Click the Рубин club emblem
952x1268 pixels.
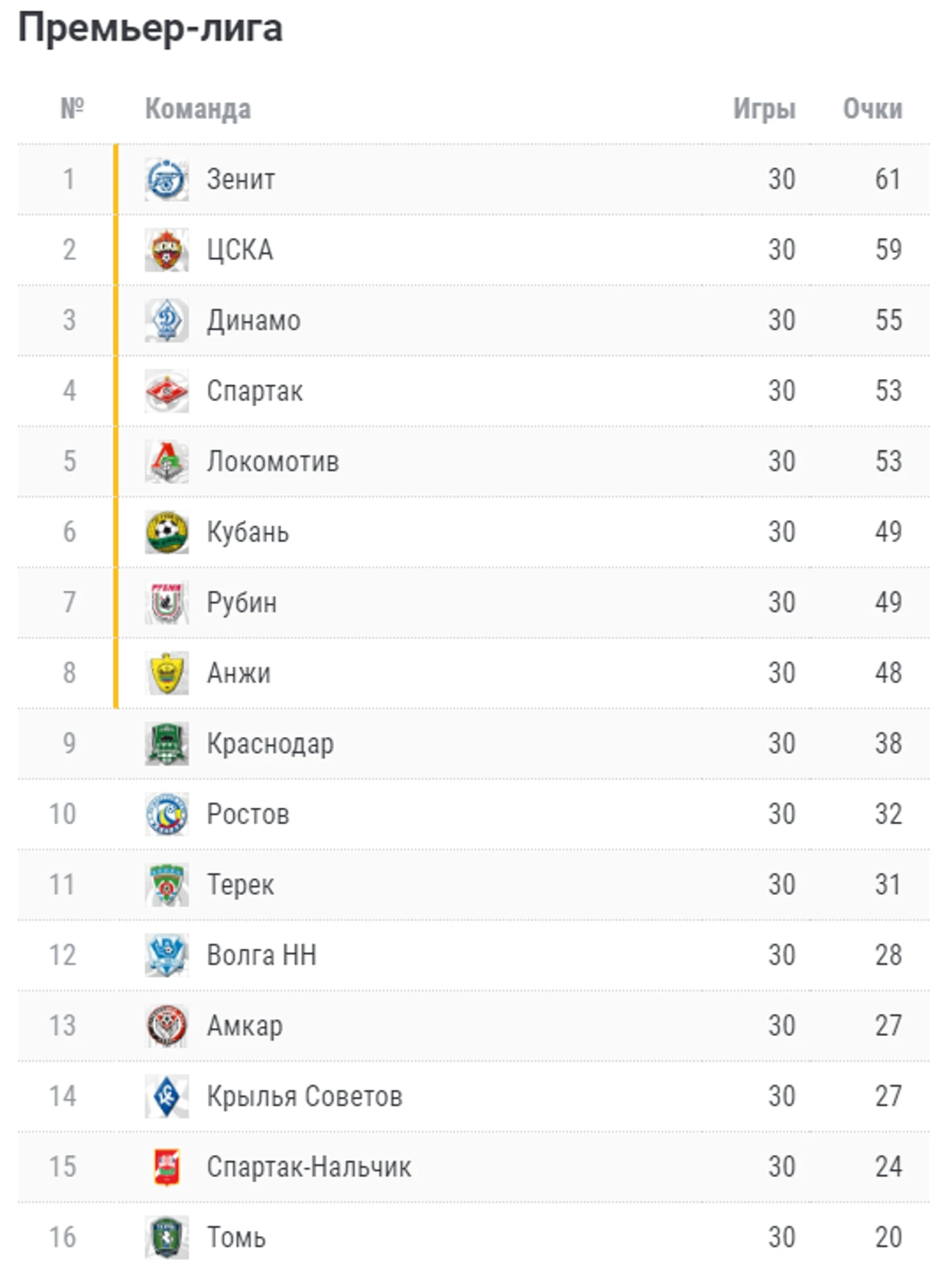166,602
